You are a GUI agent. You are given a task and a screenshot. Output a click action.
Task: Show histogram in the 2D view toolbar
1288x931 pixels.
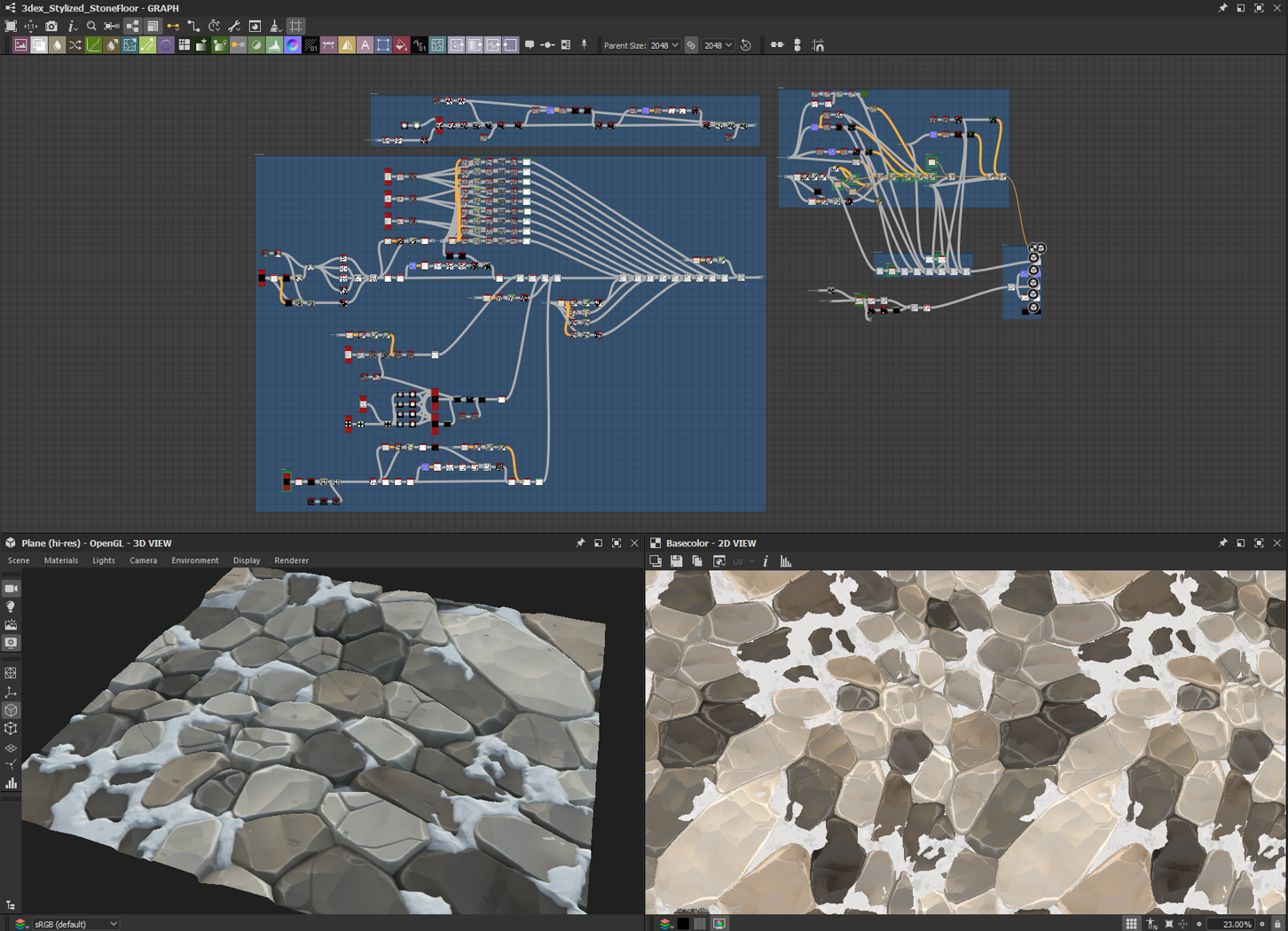(x=786, y=561)
